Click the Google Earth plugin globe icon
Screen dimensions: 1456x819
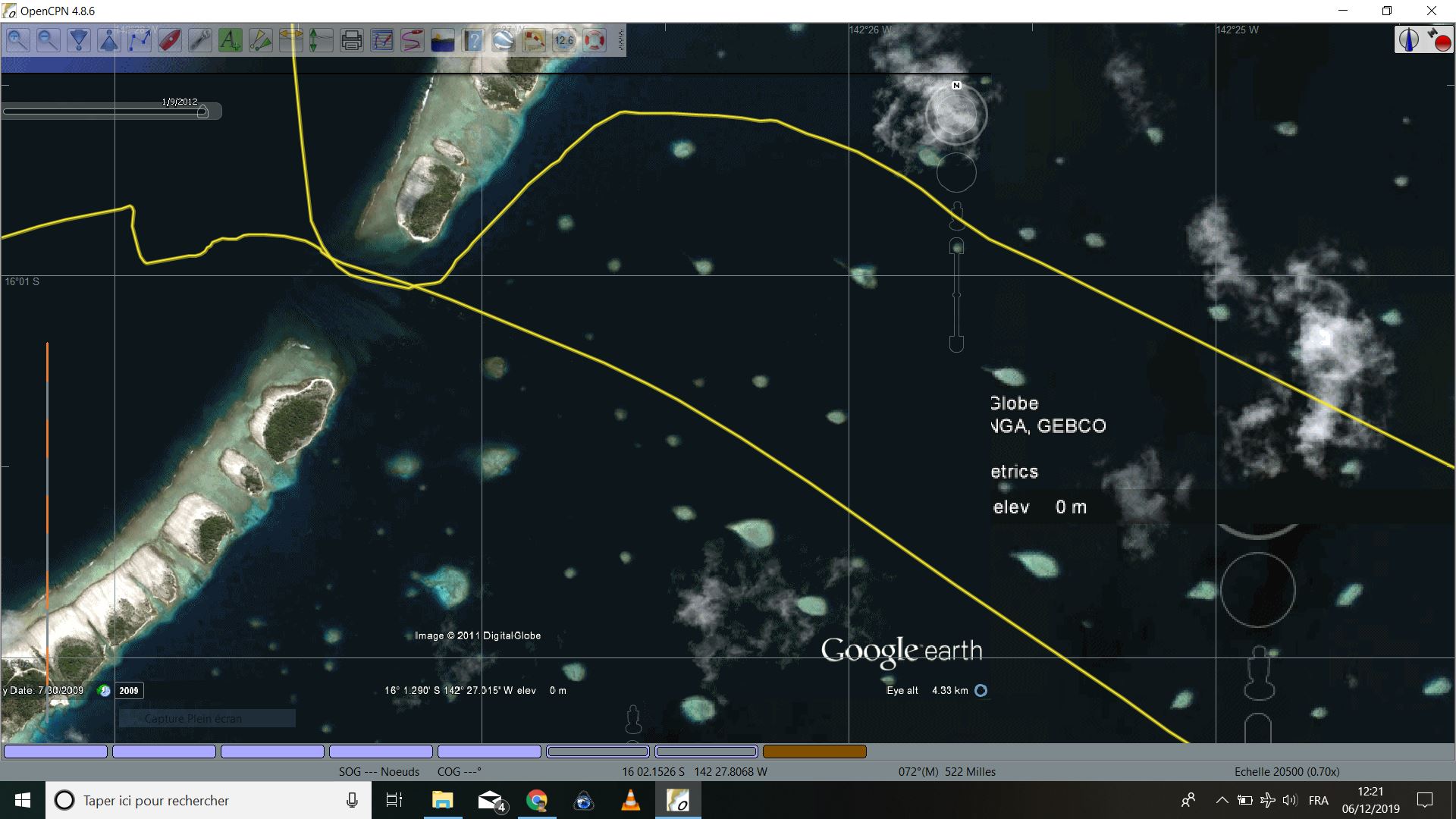tap(504, 40)
